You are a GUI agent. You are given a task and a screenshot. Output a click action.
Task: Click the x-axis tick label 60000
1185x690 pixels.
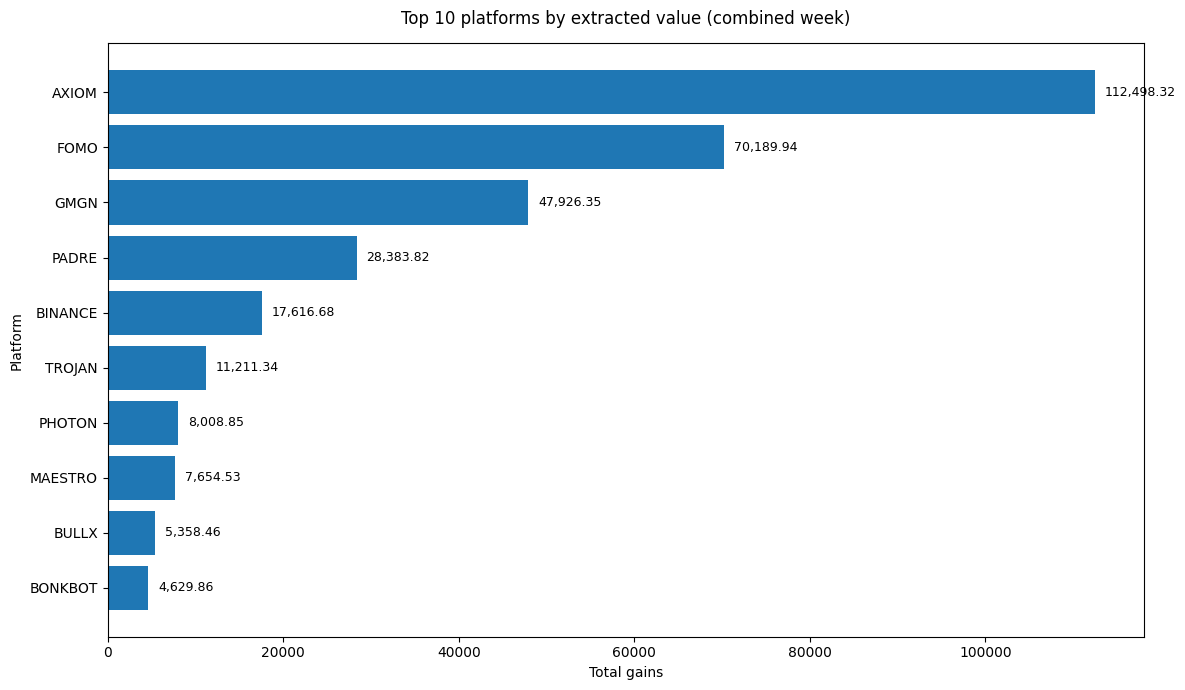click(x=635, y=652)
